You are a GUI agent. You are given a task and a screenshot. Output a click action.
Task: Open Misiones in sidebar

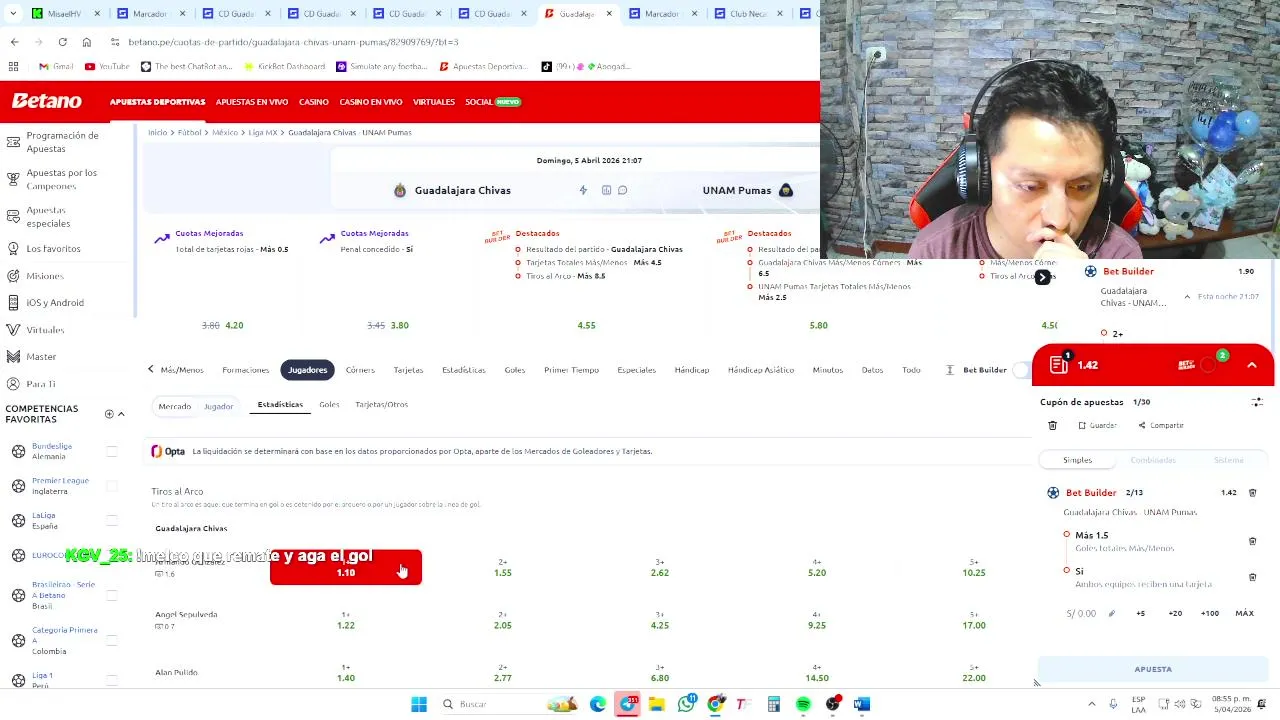click(x=45, y=276)
